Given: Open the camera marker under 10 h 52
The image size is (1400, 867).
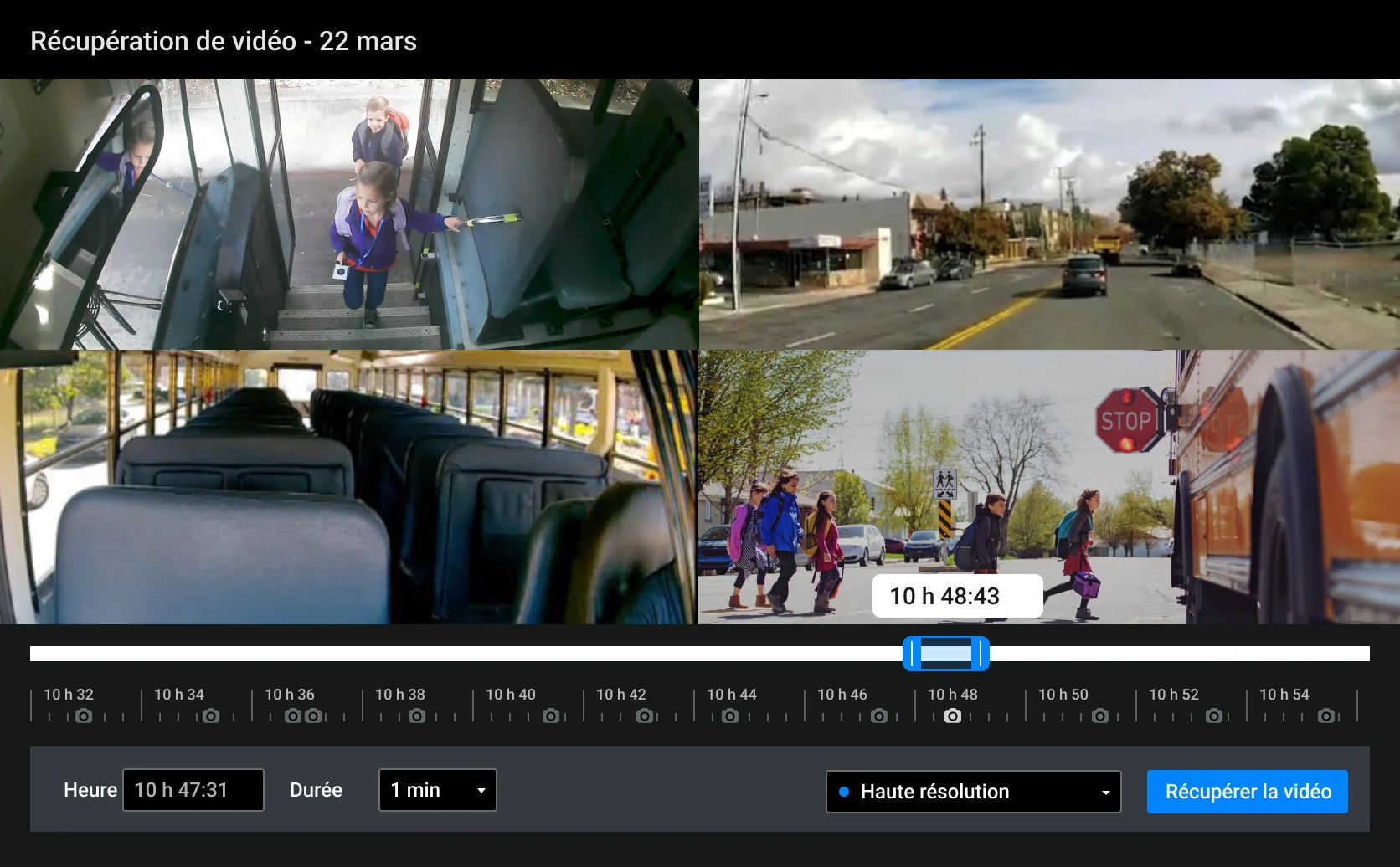Looking at the screenshot, I should tap(1215, 716).
